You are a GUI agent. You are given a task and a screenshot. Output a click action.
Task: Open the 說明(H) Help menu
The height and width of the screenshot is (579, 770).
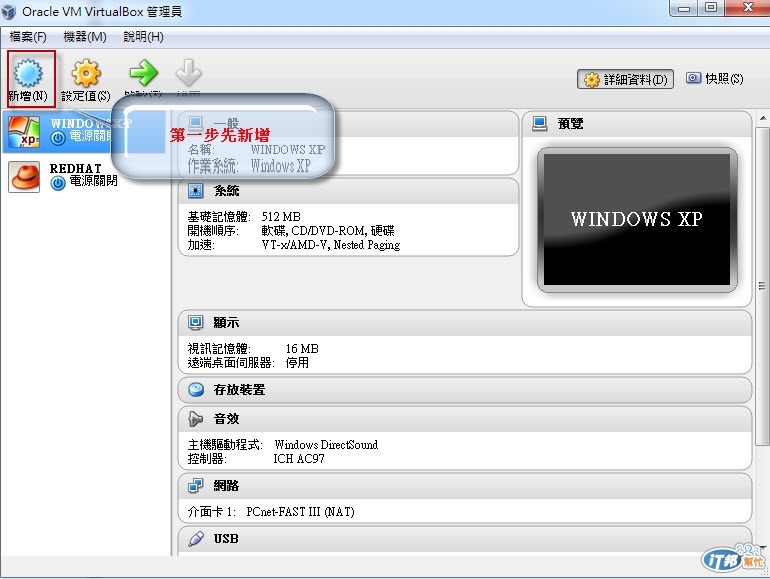click(x=143, y=37)
